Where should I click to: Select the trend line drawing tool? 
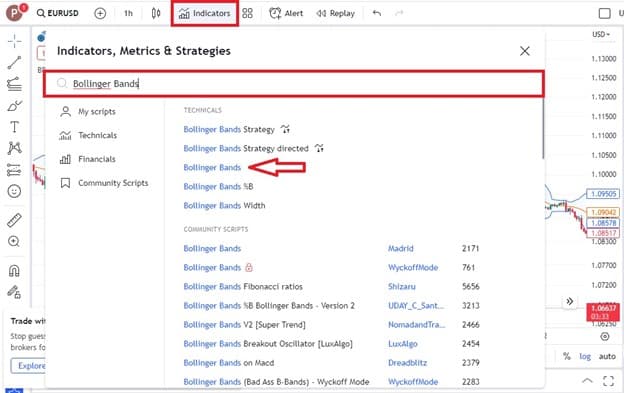14,62
